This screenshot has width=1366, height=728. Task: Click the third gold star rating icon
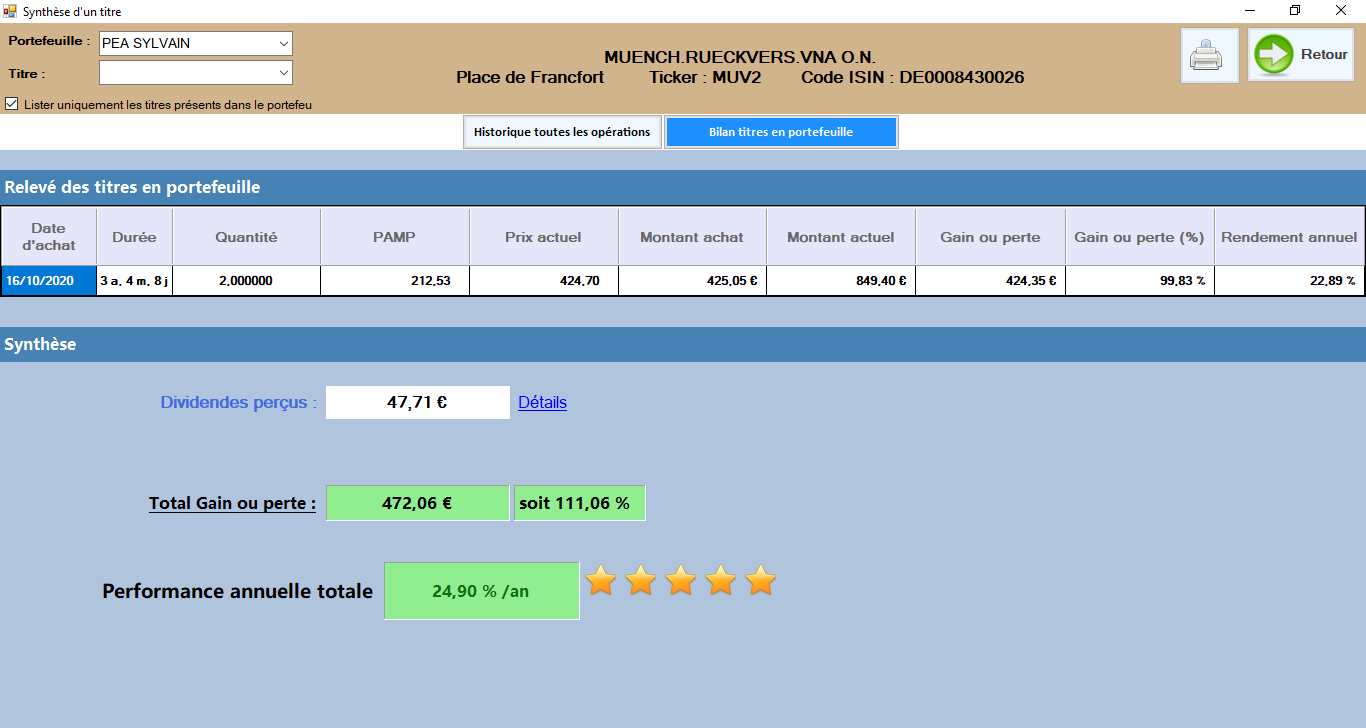click(x=681, y=580)
